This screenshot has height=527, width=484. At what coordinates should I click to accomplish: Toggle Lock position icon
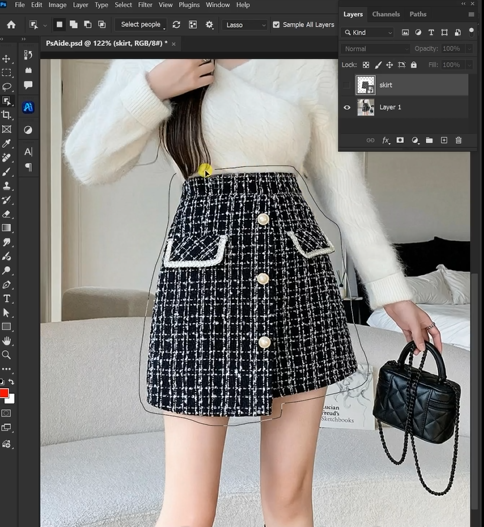[390, 65]
